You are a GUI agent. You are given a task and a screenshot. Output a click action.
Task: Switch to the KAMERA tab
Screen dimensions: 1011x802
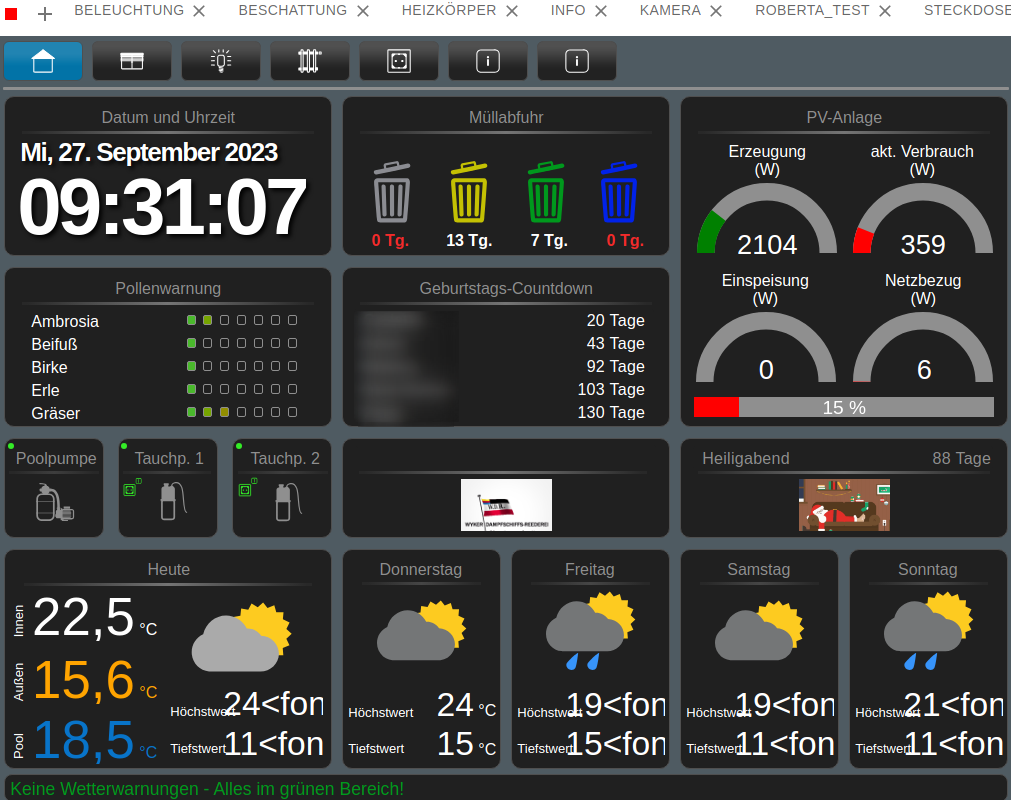pos(670,10)
